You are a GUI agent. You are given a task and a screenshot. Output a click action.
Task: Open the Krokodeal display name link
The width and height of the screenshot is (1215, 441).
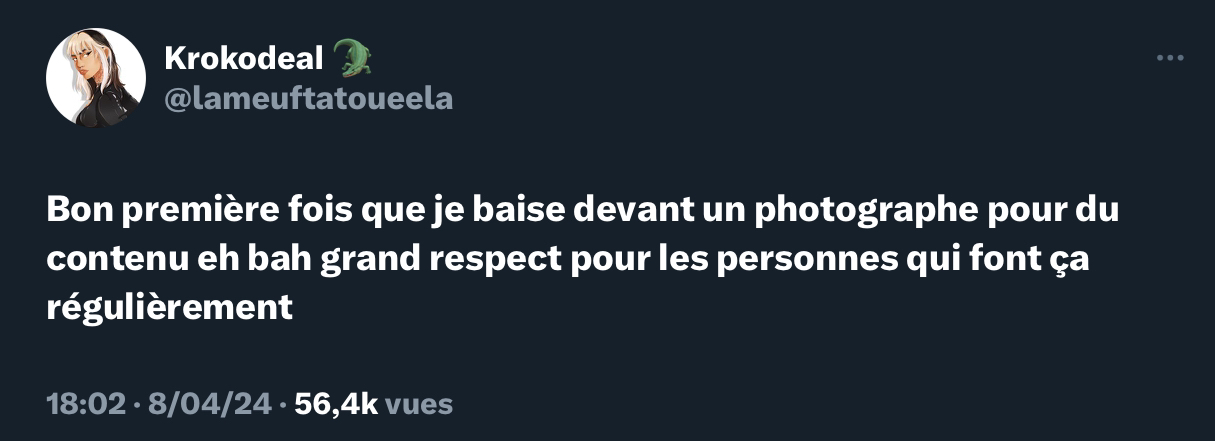click(x=245, y=61)
